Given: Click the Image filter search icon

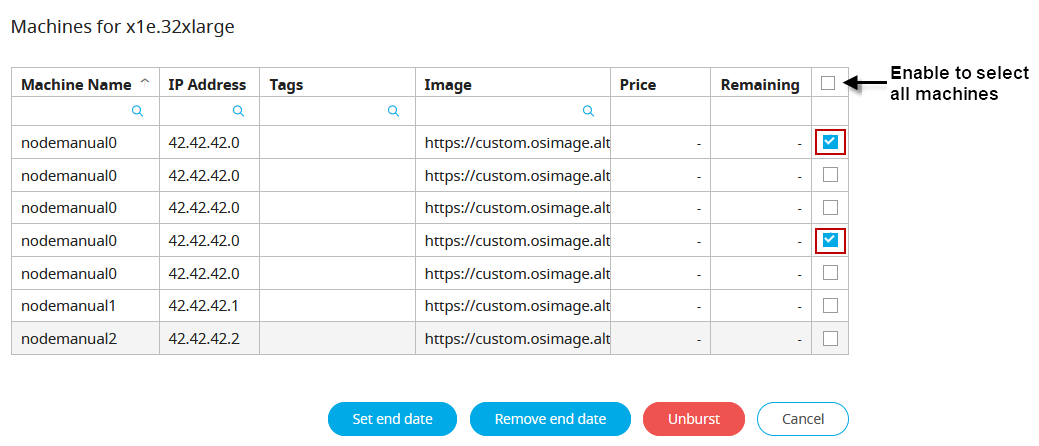Looking at the screenshot, I should pos(588,111).
